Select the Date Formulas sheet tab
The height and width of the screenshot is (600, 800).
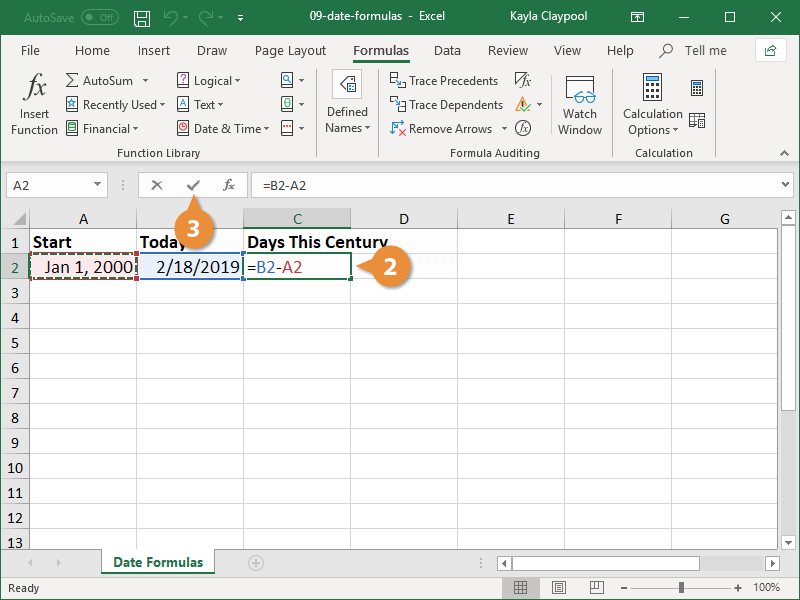157,562
